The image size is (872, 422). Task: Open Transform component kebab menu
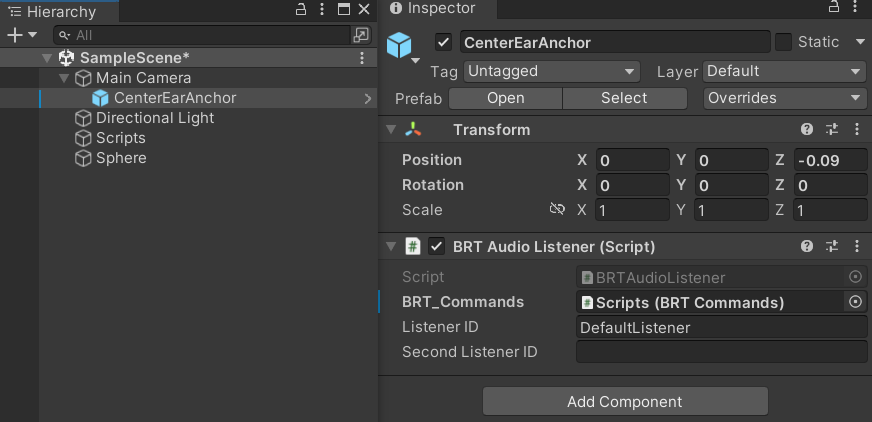pyautogui.click(x=856, y=130)
